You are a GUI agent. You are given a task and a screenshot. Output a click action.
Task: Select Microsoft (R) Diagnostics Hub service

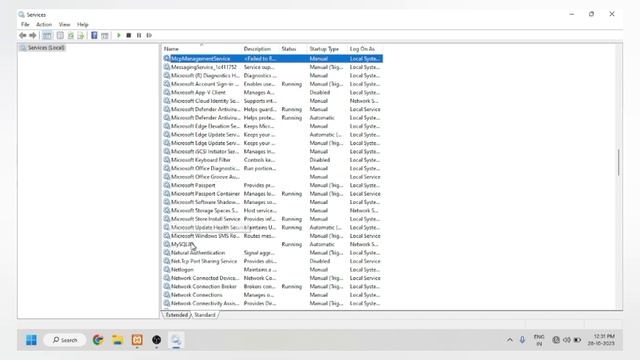tap(272, 76)
